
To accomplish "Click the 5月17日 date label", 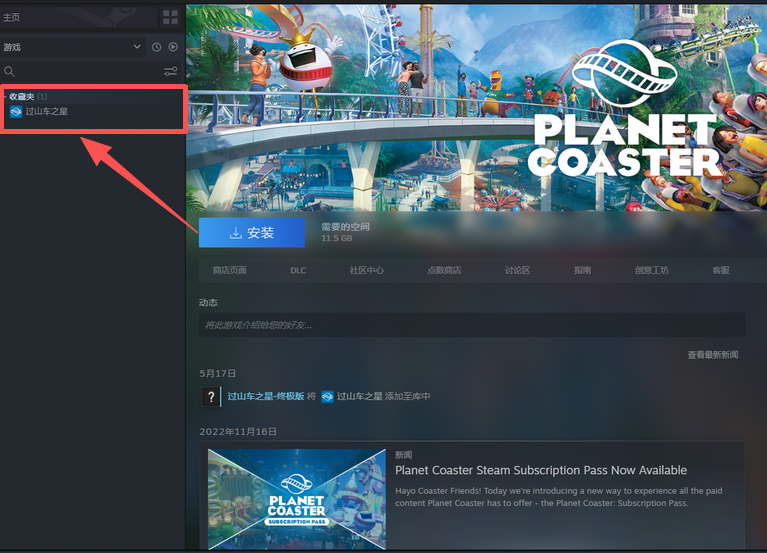I will pos(218,374).
